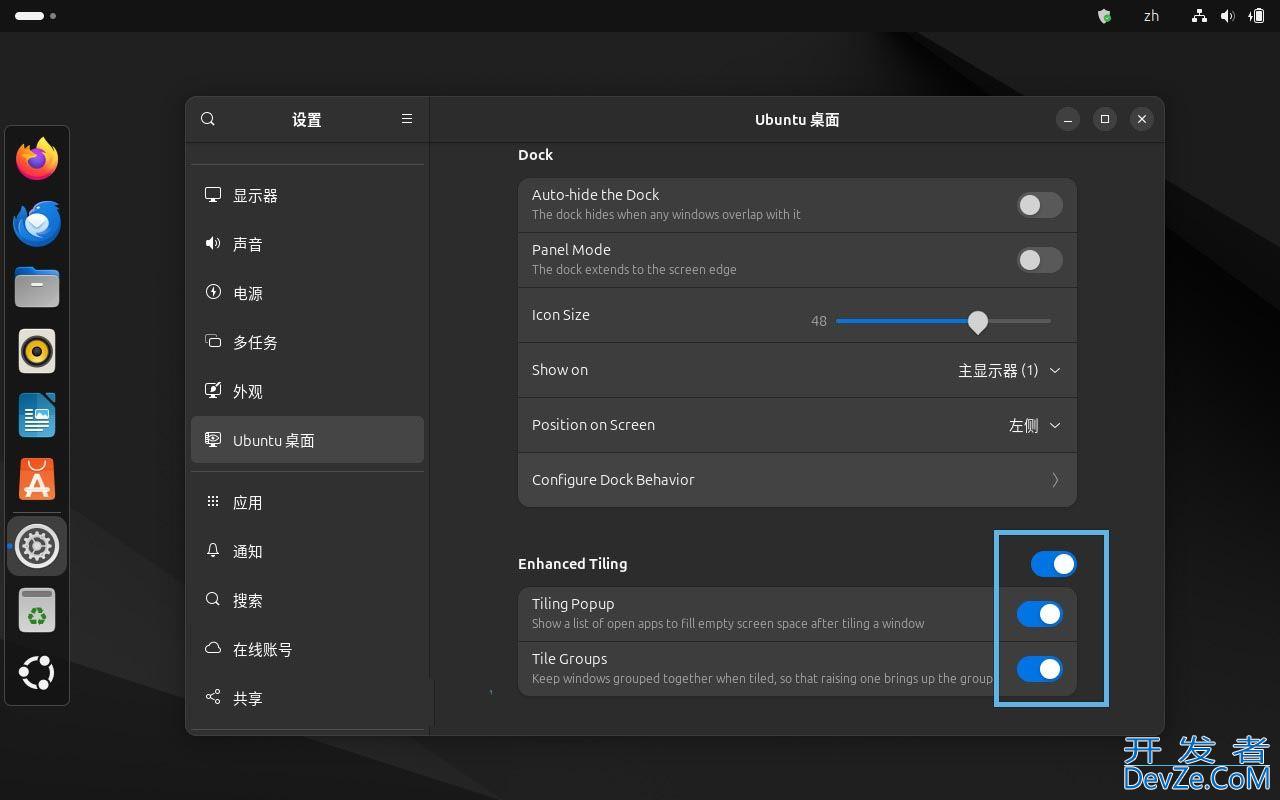Click the multitasking icon in sidebar

coord(213,341)
